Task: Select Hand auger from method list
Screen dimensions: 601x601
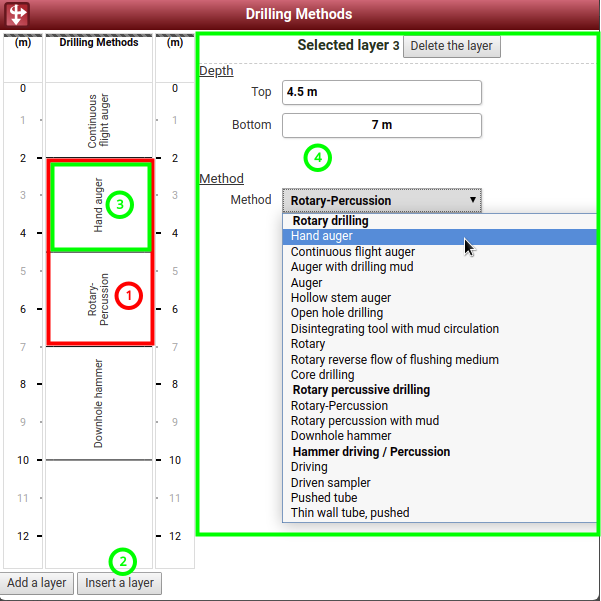Action: coord(322,237)
